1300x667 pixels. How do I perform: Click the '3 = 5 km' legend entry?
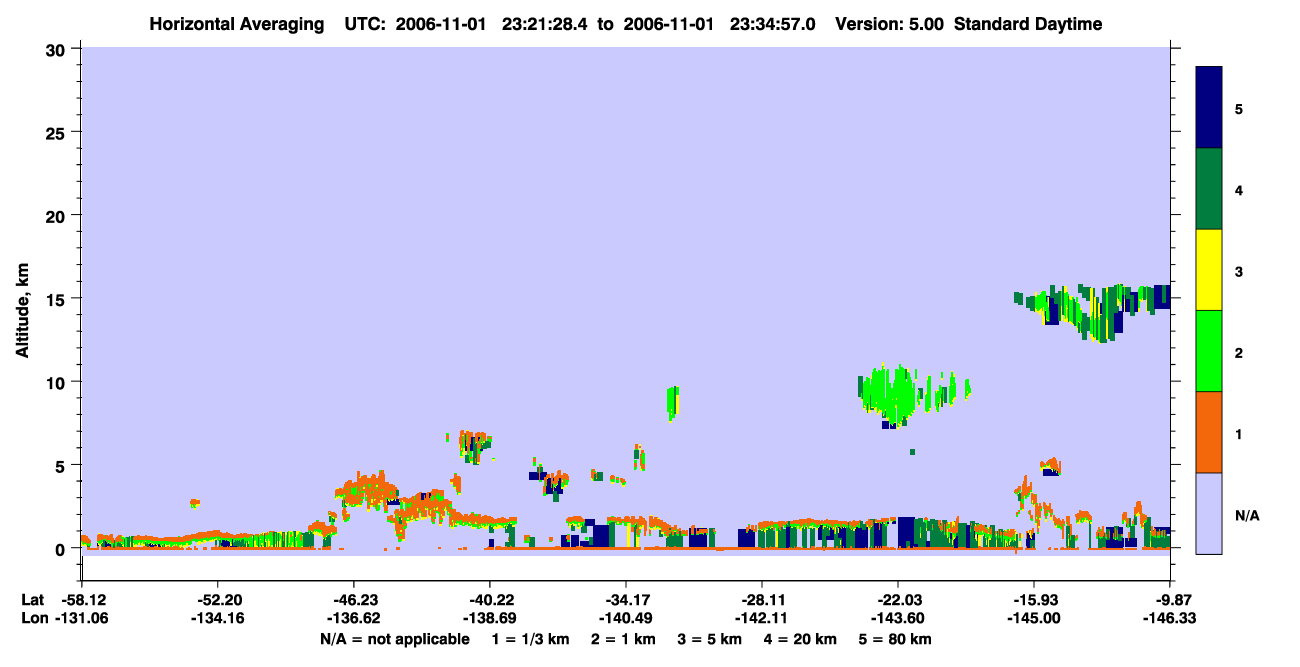tap(710, 639)
